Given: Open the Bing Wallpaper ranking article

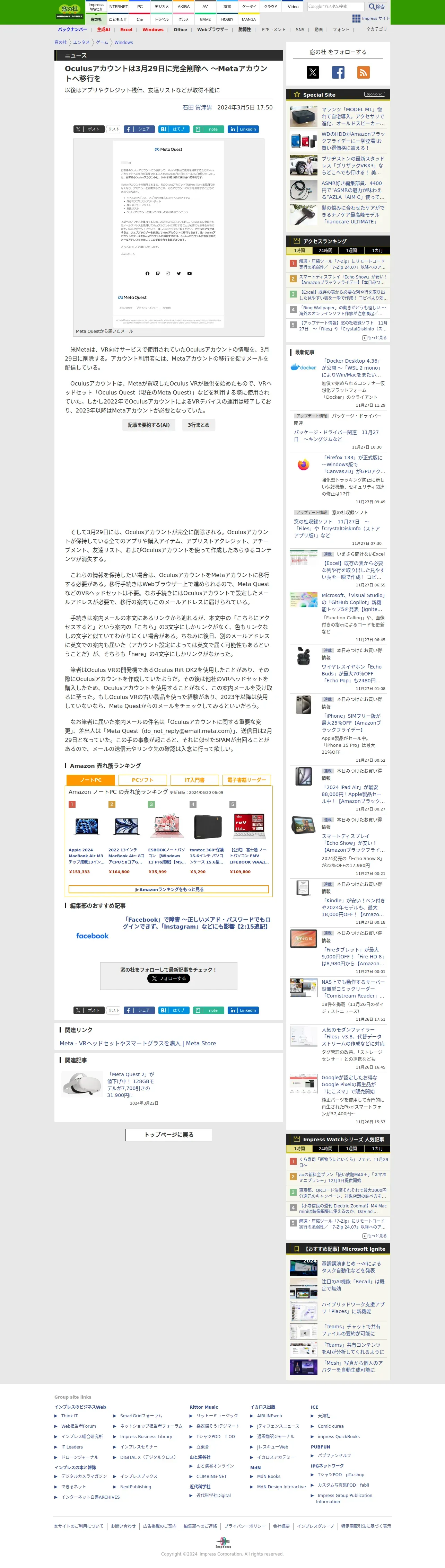Looking at the screenshot, I should coord(342,310).
